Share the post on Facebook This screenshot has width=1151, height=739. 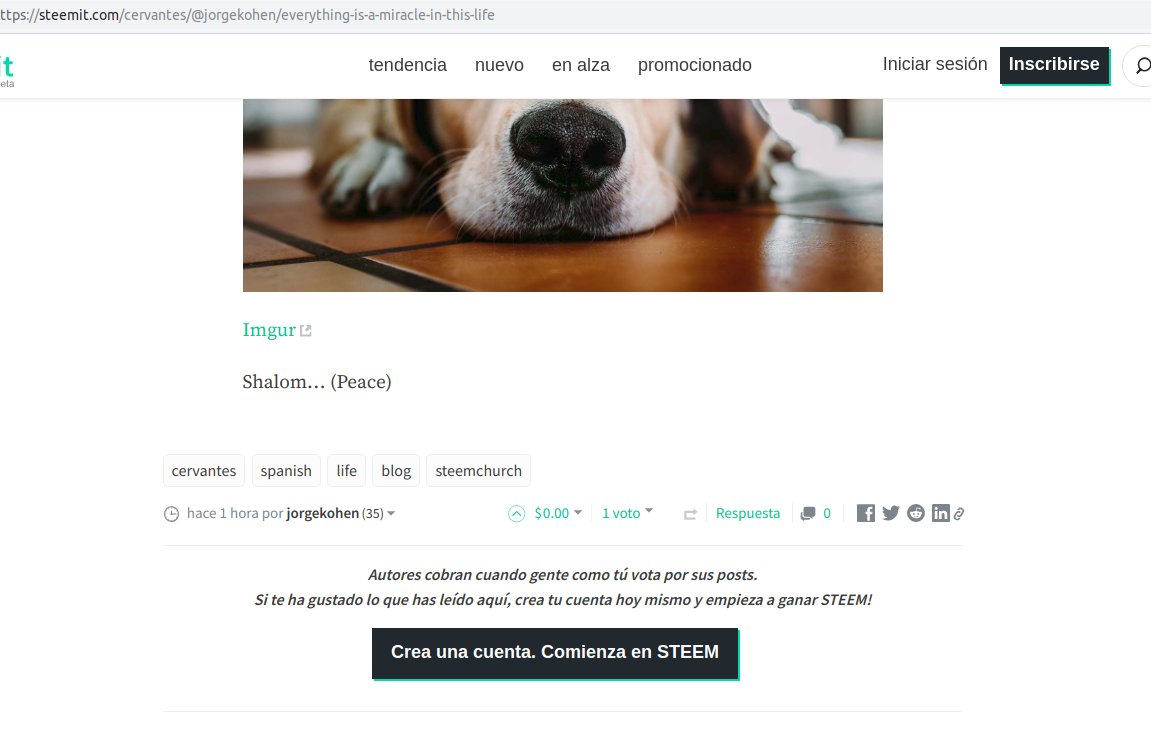(865, 513)
